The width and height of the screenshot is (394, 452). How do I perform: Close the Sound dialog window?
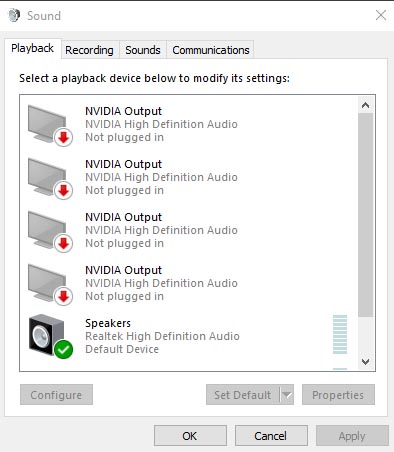(x=381, y=15)
